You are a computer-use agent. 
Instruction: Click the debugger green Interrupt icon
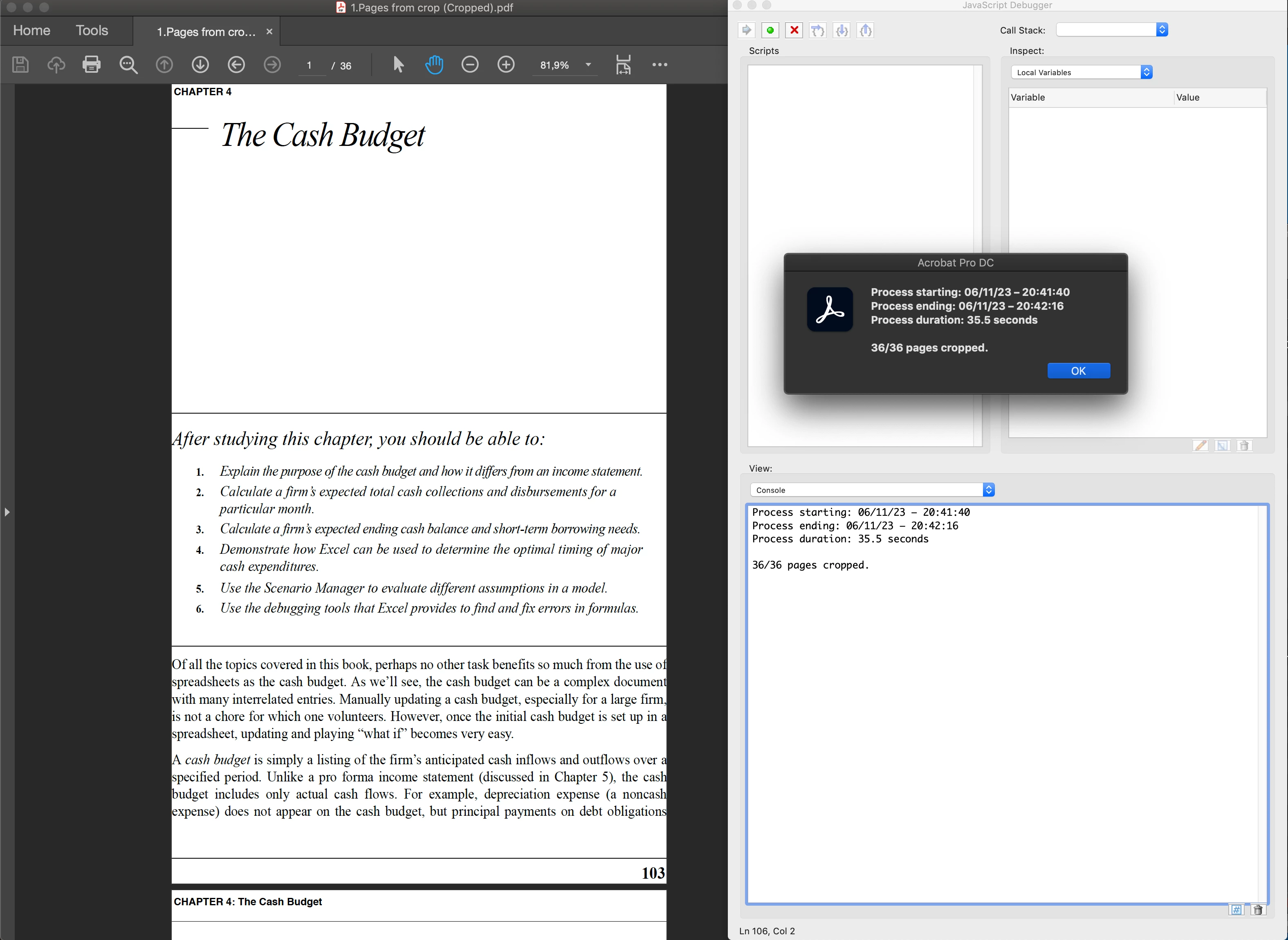coord(770,30)
